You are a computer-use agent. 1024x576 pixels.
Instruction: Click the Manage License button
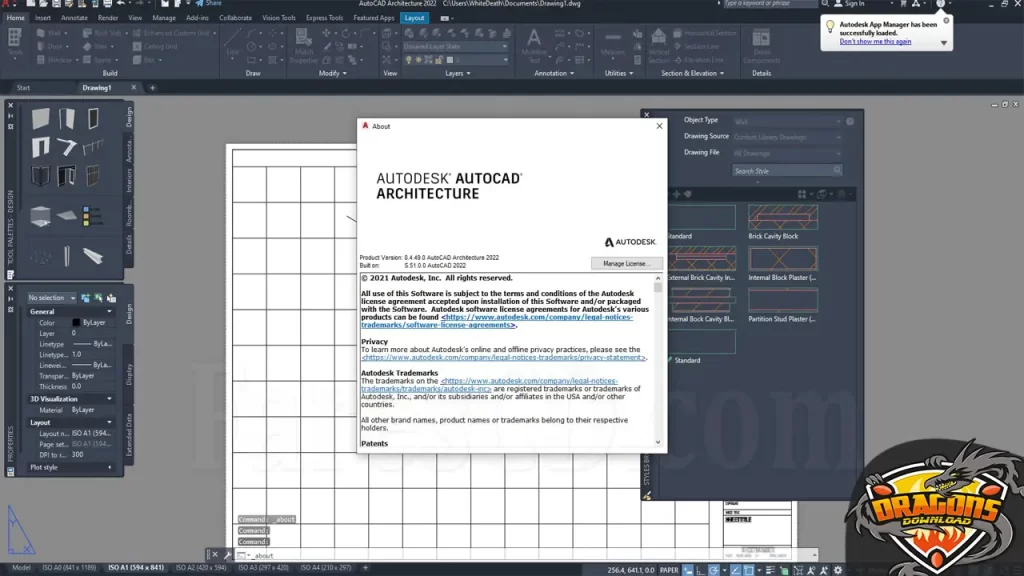[x=626, y=263]
